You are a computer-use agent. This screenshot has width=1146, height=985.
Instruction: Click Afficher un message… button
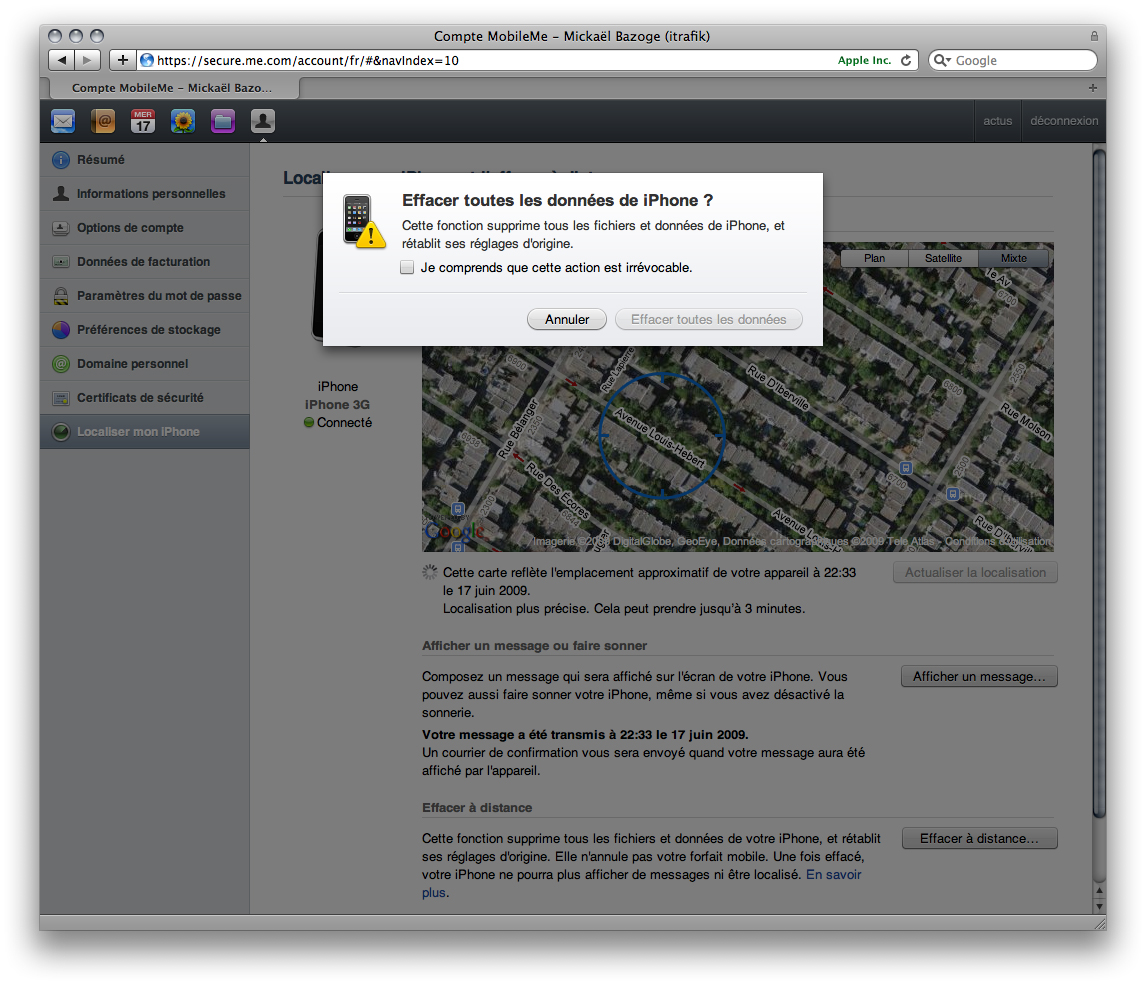[979, 677]
